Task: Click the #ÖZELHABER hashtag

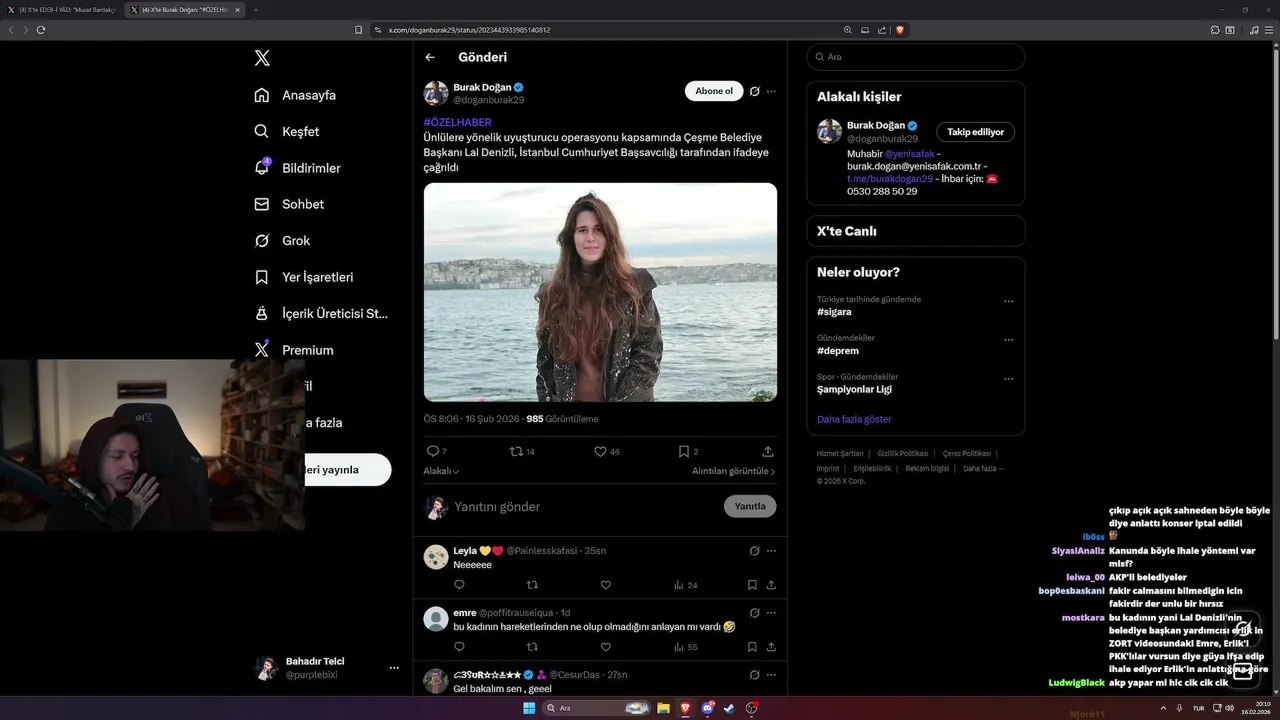Action: 457,122
